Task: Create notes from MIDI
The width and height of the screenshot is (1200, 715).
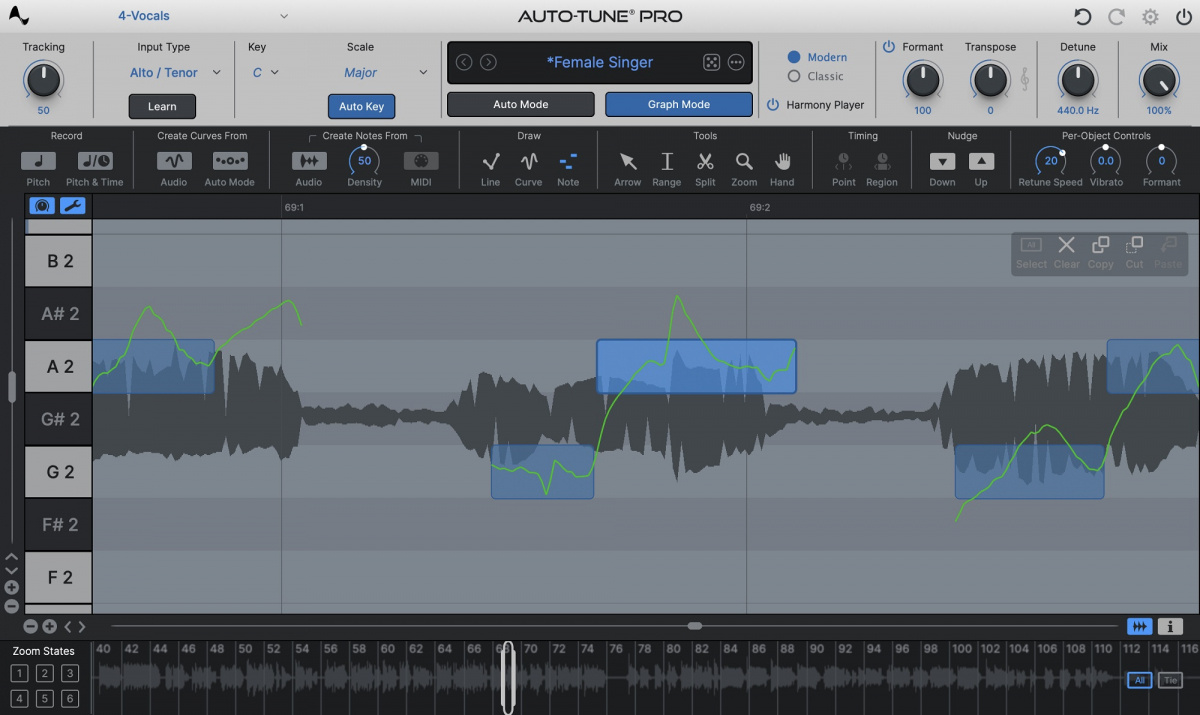Action: click(421, 160)
